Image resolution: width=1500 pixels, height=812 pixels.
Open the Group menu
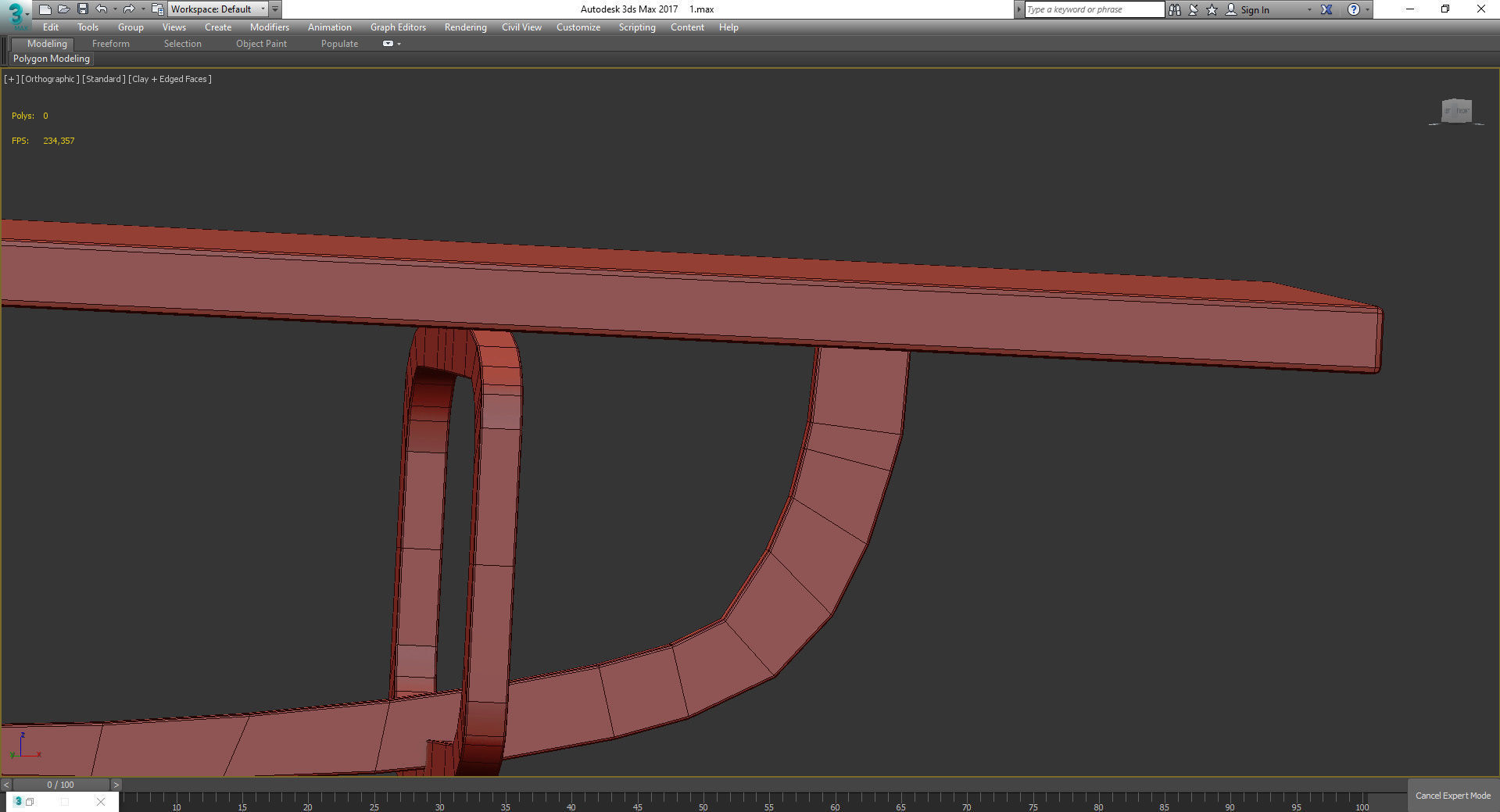click(x=131, y=27)
